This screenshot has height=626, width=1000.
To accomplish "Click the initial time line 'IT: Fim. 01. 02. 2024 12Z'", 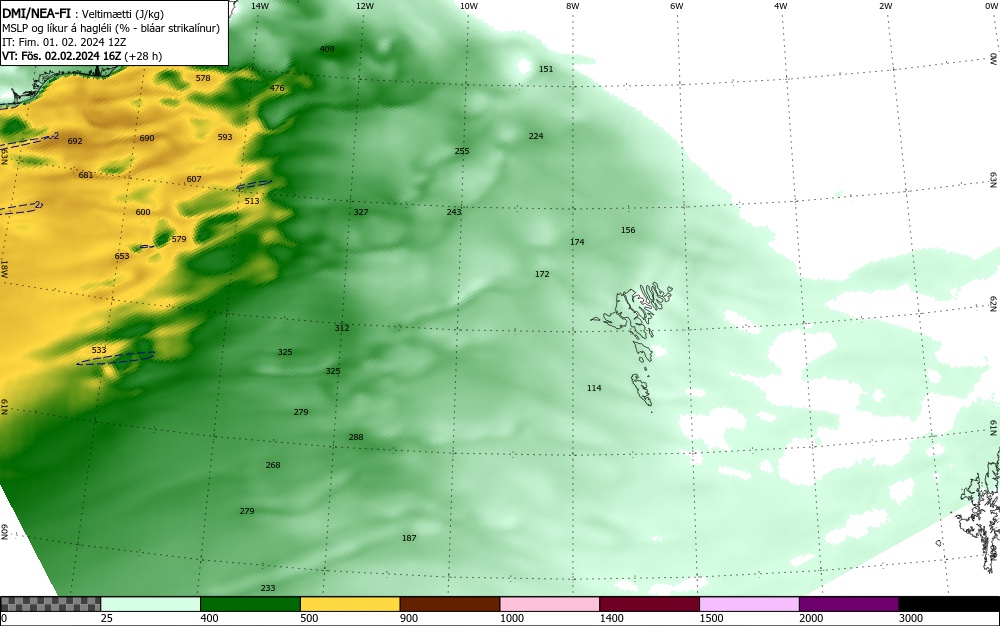I will (x=64, y=42).
